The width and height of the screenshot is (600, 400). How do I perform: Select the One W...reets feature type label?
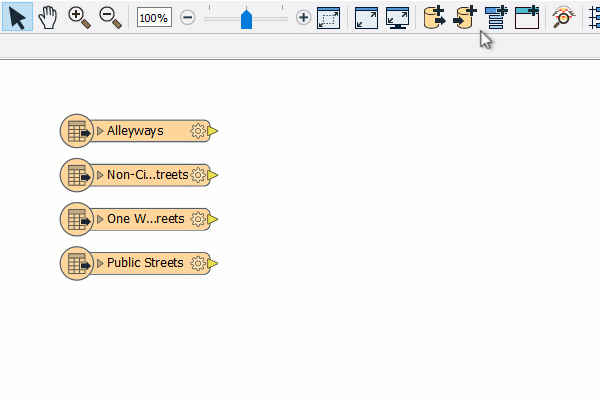point(146,219)
